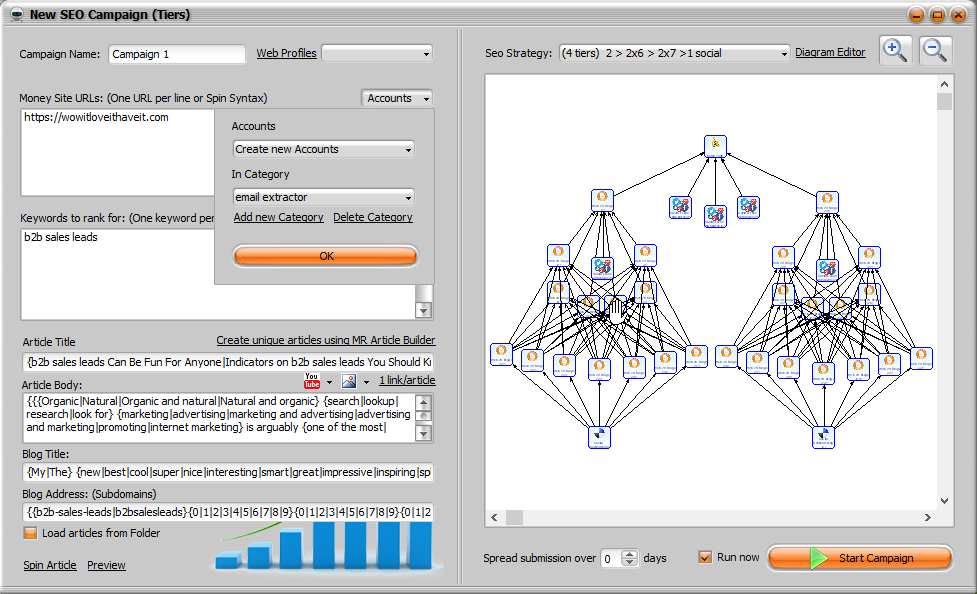Image resolution: width=977 pixels, height=594 pixels.
Task: Open the article Preview link
Action: tap(106, 565)
